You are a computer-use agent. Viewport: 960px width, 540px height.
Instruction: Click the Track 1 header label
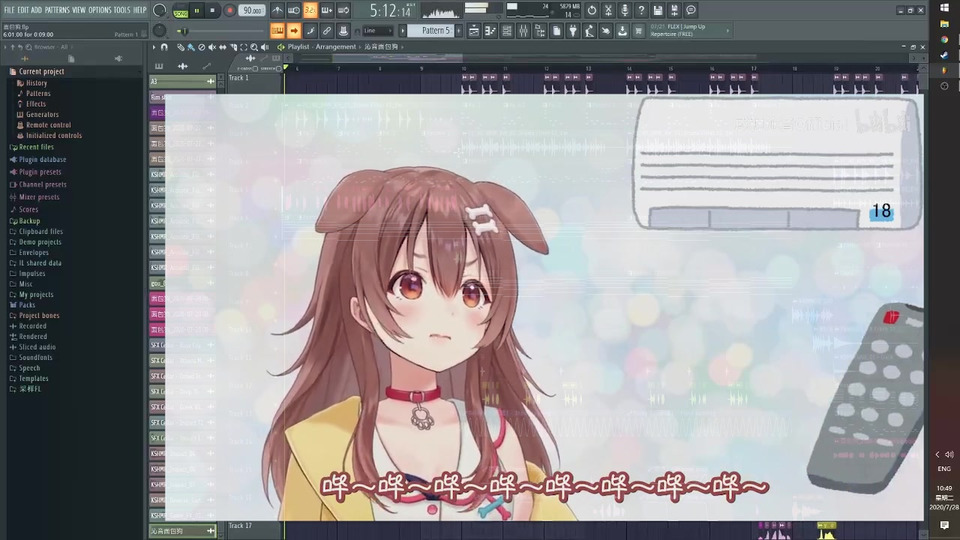point(239,78)
